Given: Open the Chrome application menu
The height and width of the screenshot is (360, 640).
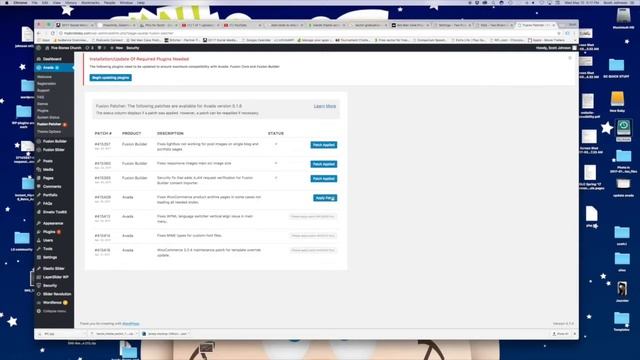Looking at the screenshot, I should coord(20,2).
